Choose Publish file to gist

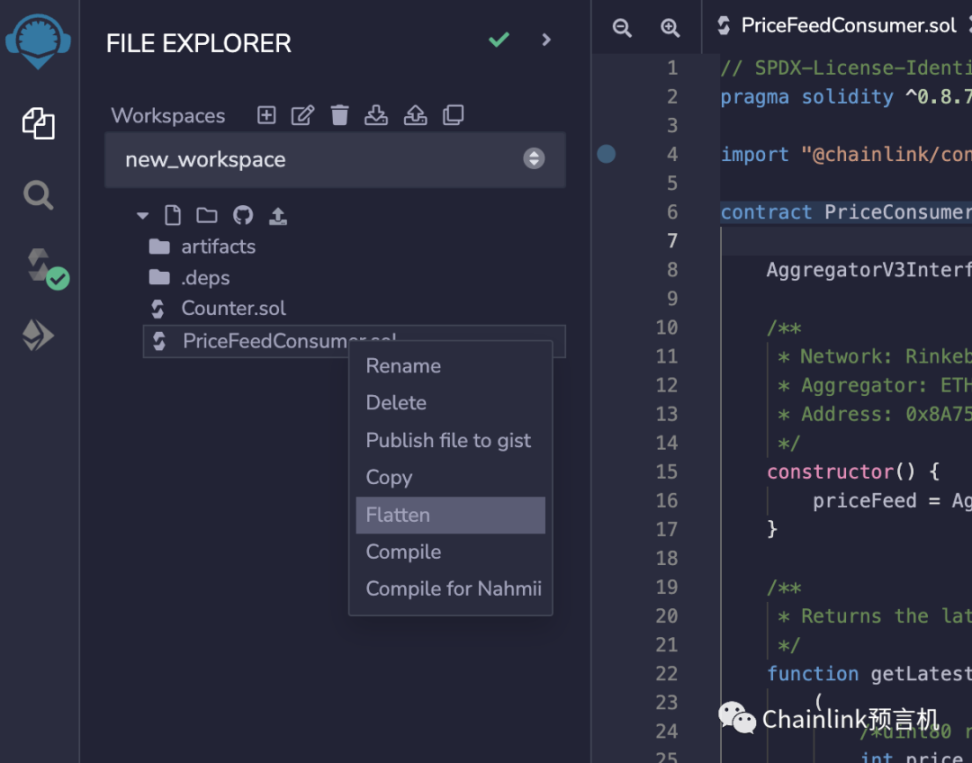pos(448,440)
